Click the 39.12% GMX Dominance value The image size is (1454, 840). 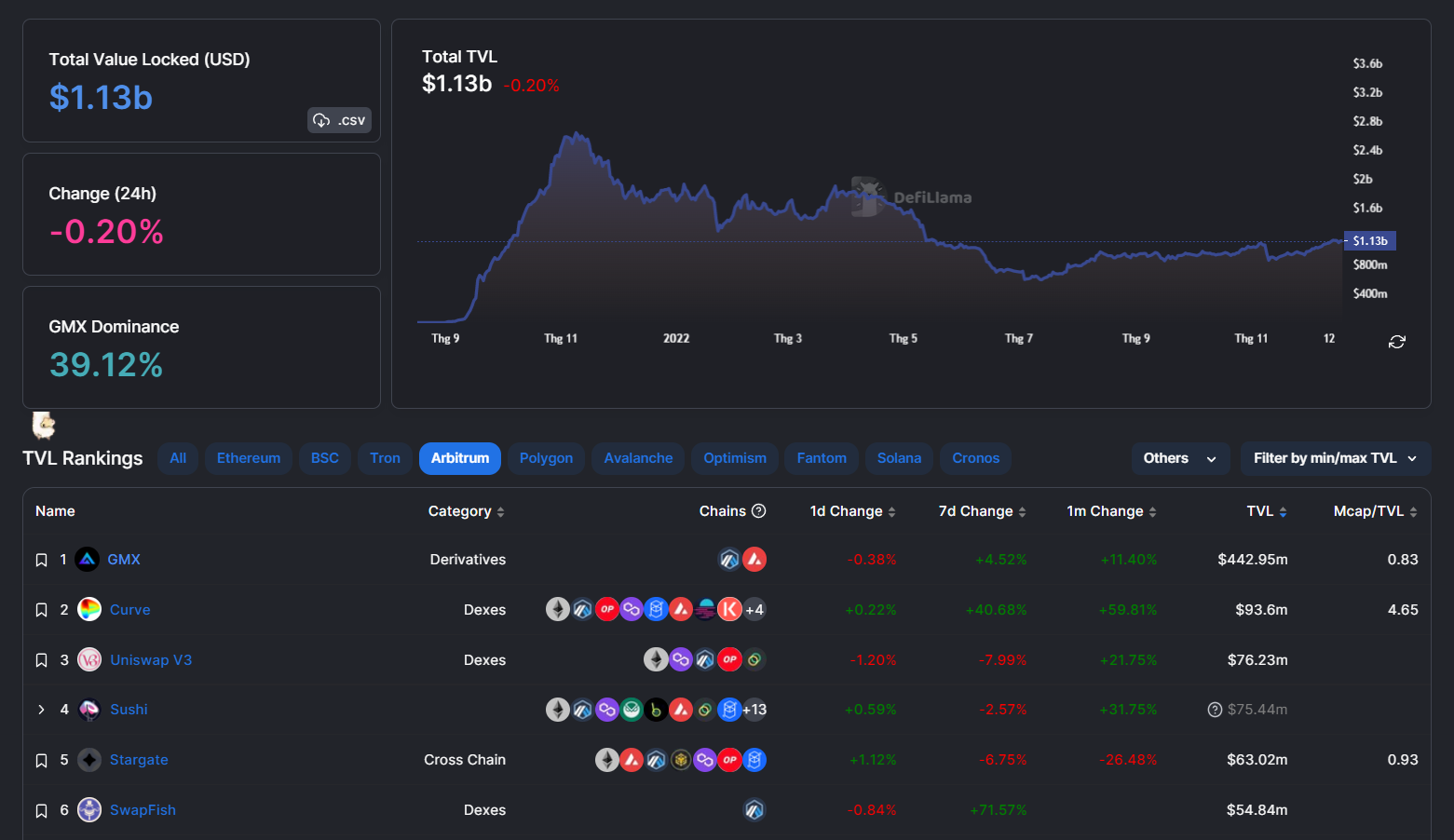click(x=106, y=365)
